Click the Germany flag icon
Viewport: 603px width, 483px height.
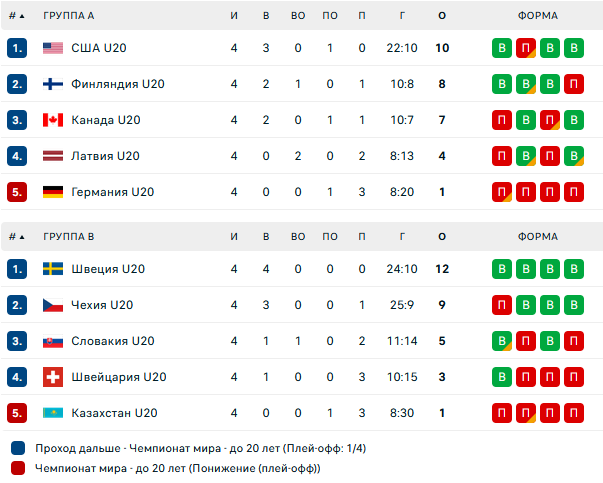[53, 192]
